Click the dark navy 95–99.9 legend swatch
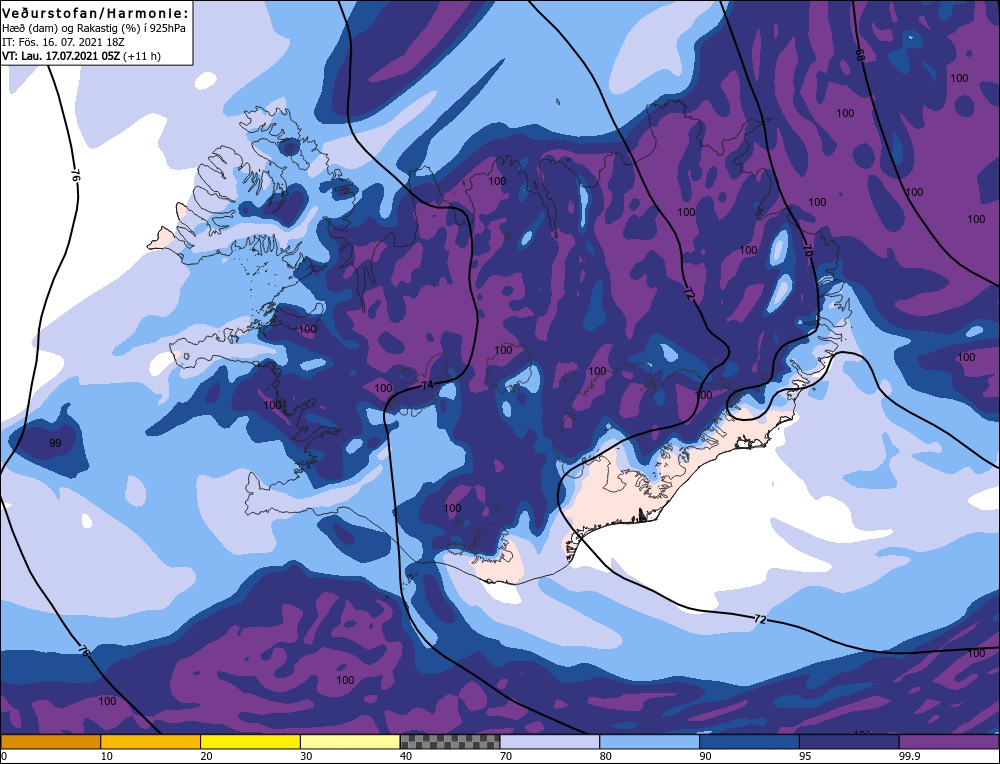1000x764 pixels. click(x=849, y=741)
